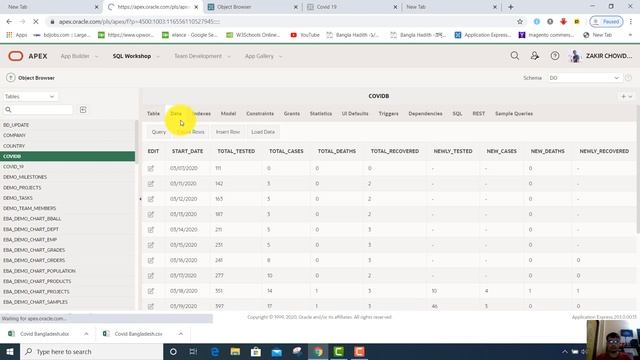
Task: Click the Cortana circle on the taskbar
Action: coord(173,351)
